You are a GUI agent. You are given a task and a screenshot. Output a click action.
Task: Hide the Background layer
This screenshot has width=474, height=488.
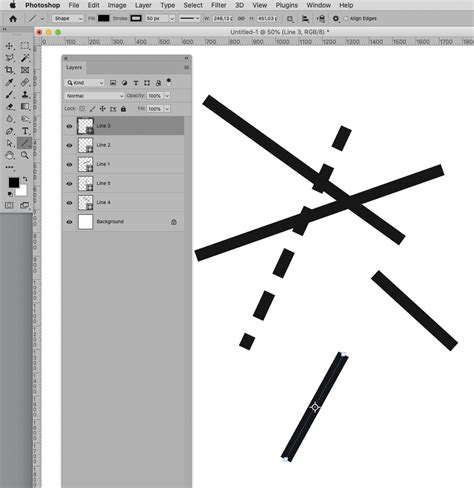coord(69,222)
